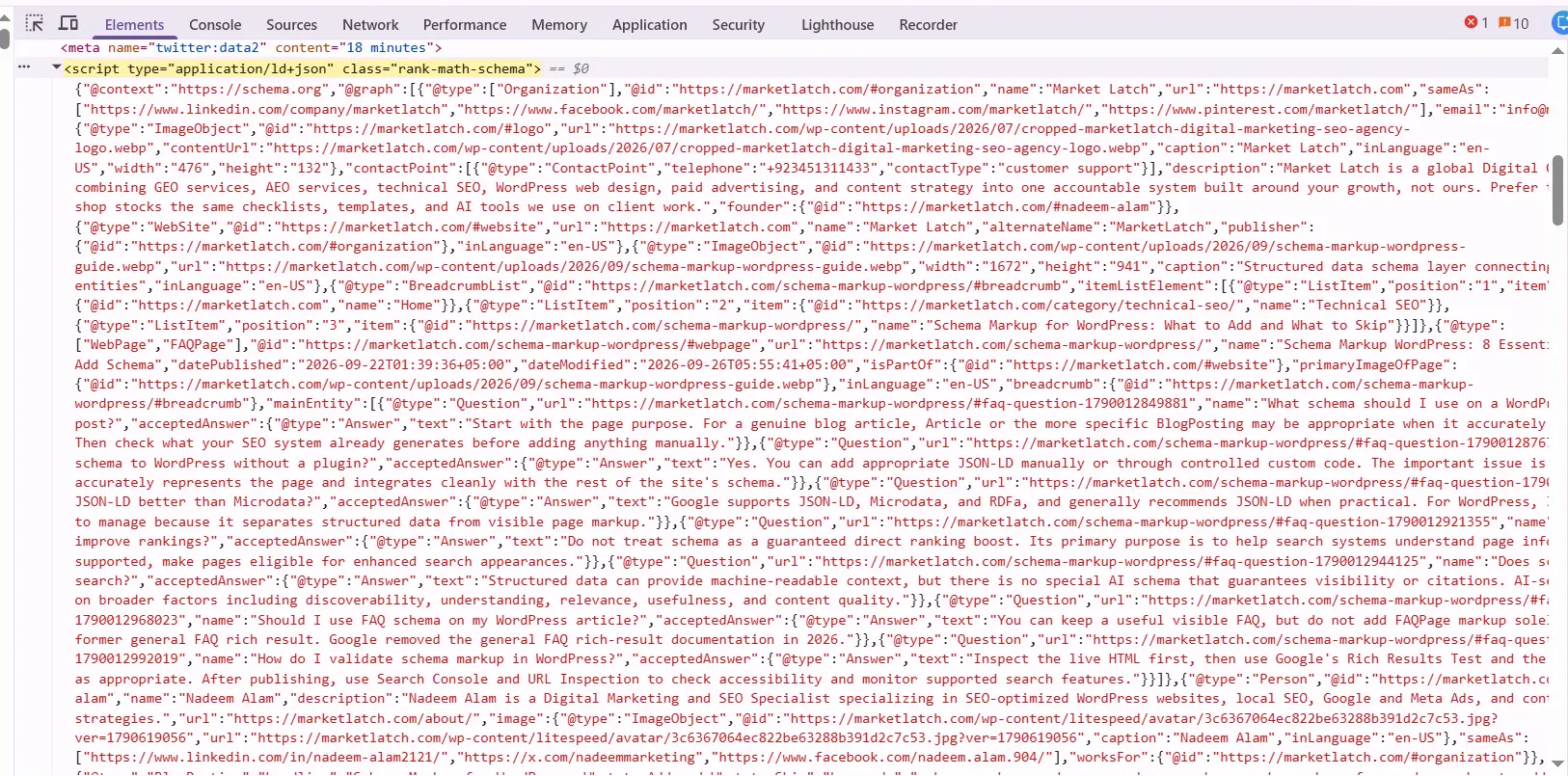This screenshot has width=1568, height=776.
Task: Switch to the Security tab
Action: tap(739, 25)
